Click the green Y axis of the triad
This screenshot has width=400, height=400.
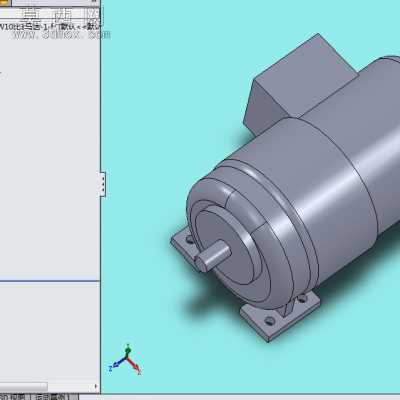tap(128, 351)
